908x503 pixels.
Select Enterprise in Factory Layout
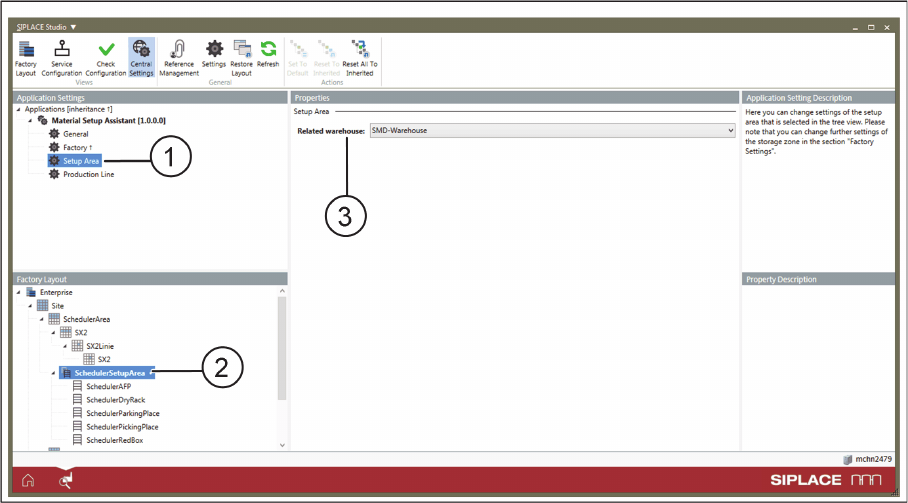point(56,292)
